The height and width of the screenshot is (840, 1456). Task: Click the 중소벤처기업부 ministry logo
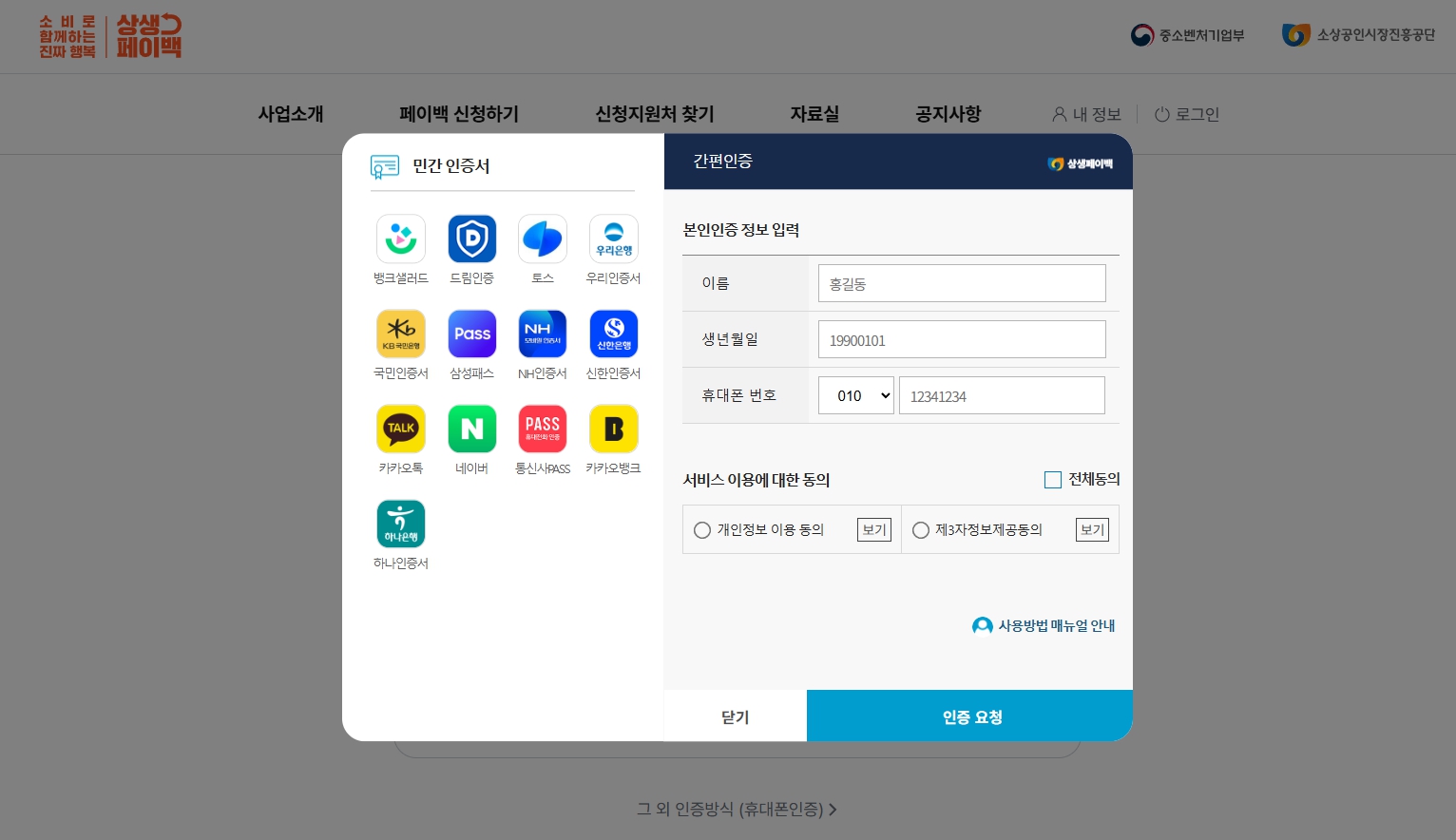(1187, 35)
